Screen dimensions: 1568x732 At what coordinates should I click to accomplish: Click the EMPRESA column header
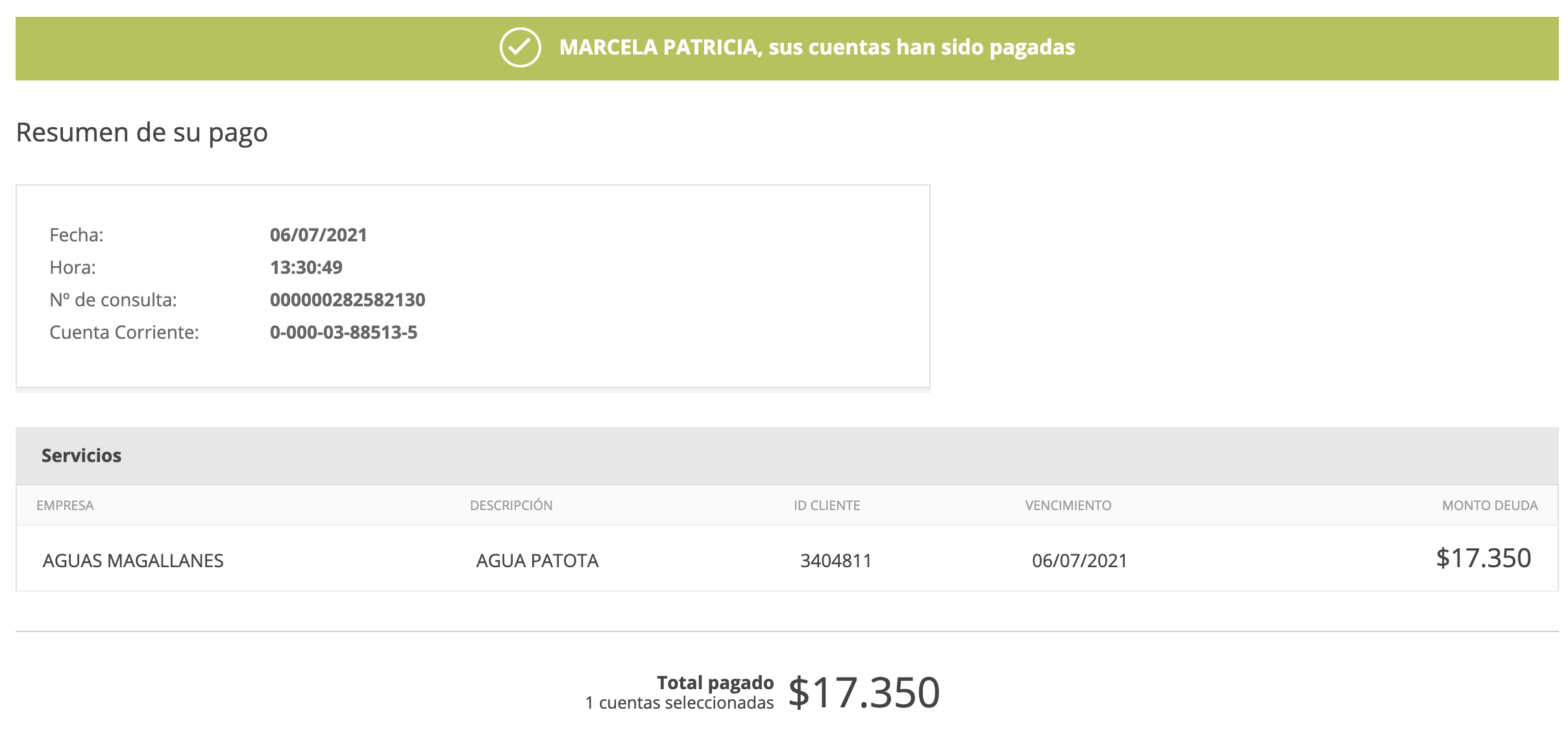65,506
